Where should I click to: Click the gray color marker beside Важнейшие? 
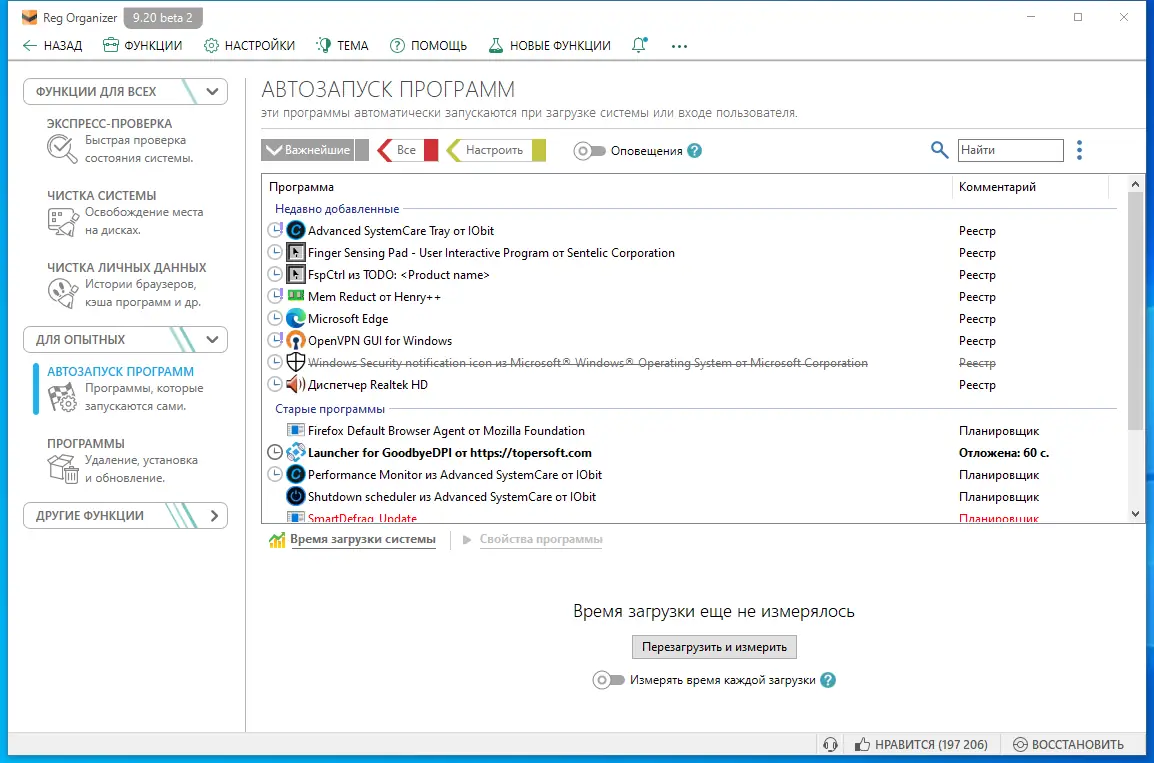(x=361, y=150)
